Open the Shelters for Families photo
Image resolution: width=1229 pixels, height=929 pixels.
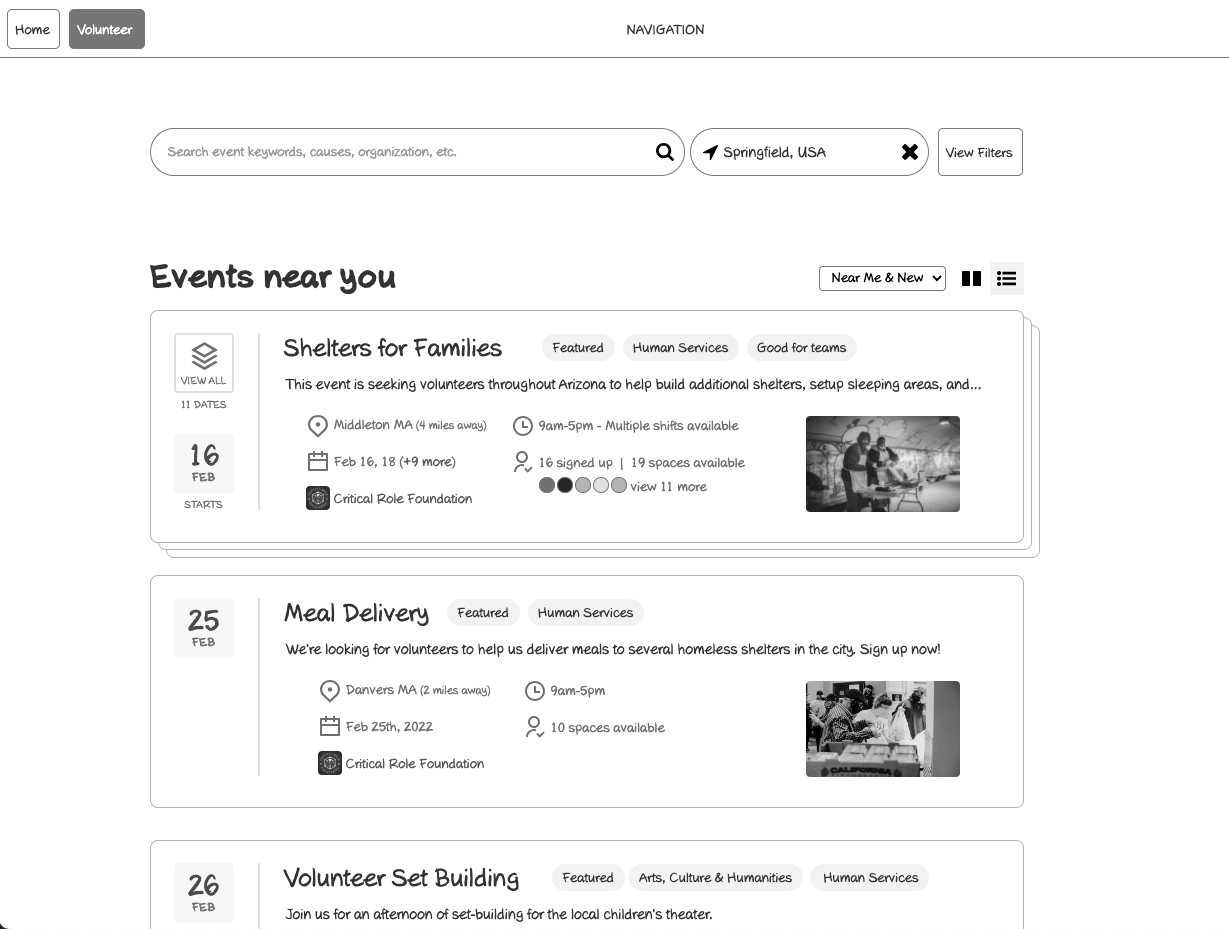[882, 463]
